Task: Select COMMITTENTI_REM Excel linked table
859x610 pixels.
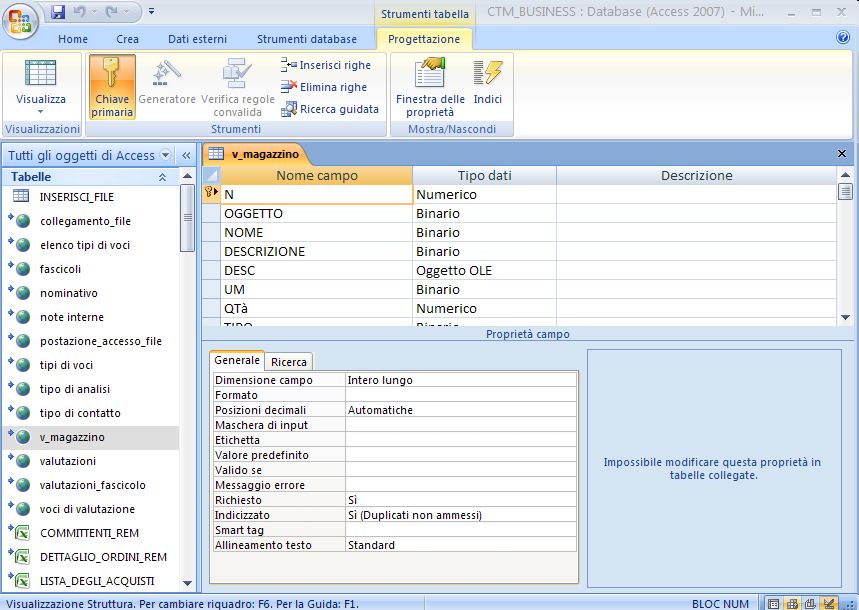Action: [90, 533]
